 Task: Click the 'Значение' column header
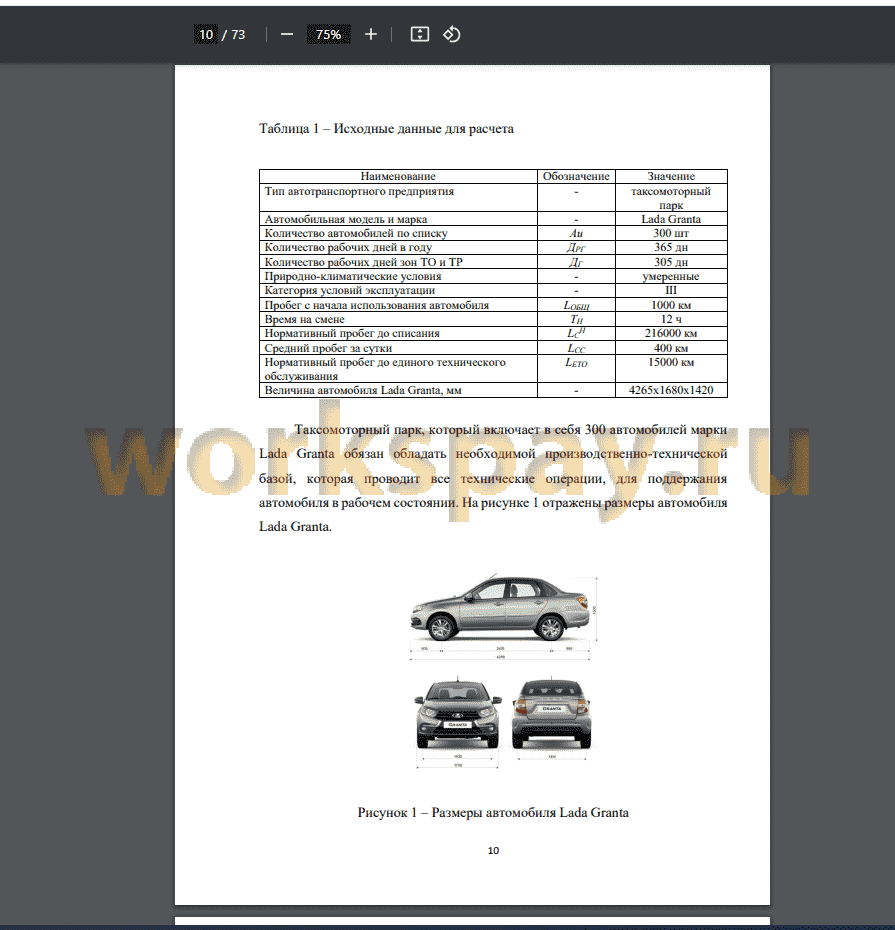click(671, 176)
